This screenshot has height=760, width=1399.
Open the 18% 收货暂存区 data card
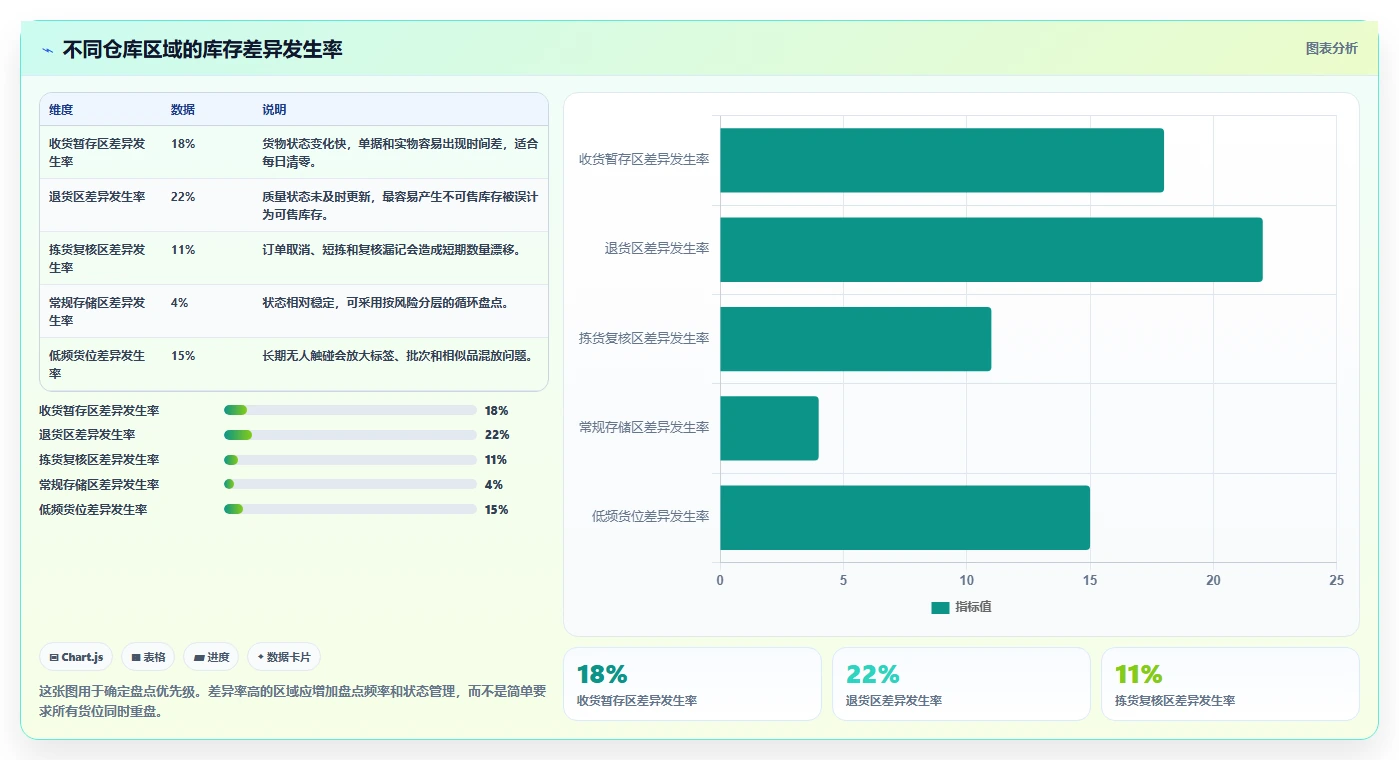(692, 684)
